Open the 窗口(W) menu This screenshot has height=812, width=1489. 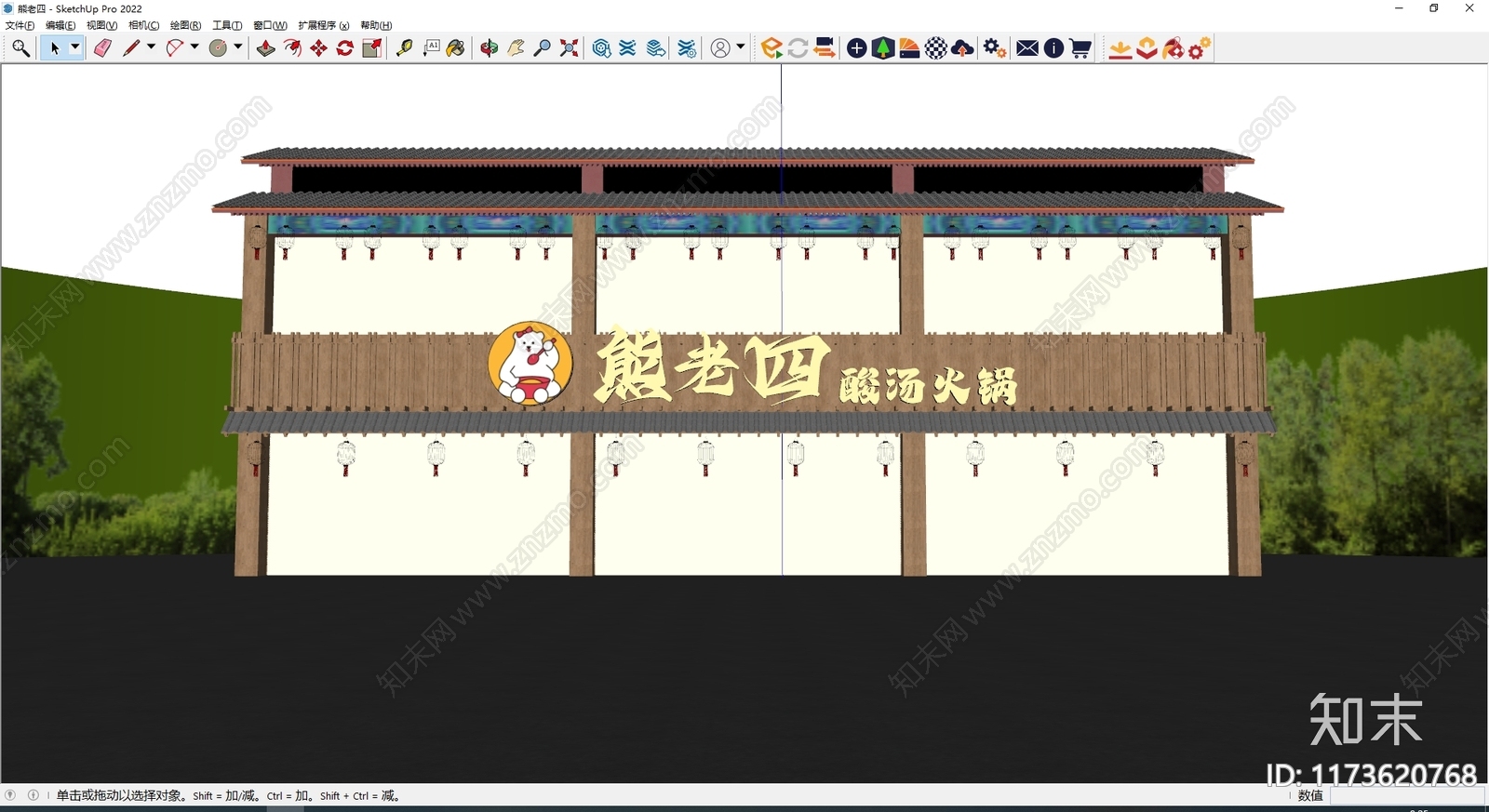click(x=270, y=25)
